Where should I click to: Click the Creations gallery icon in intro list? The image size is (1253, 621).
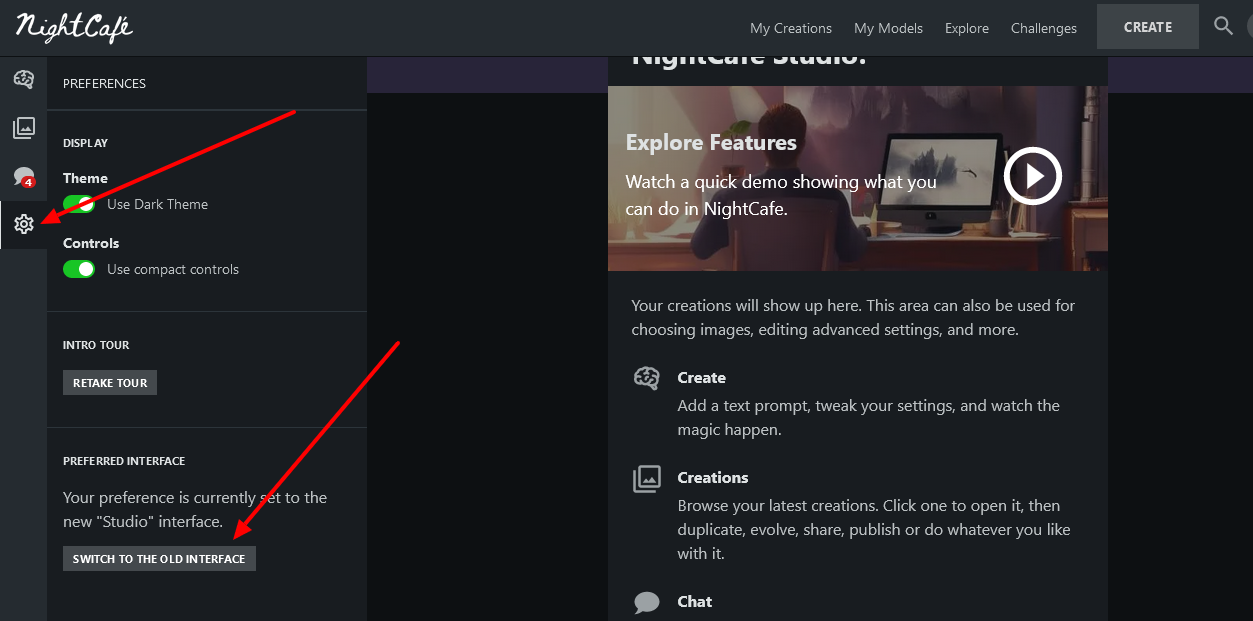[x=647, y=478]
